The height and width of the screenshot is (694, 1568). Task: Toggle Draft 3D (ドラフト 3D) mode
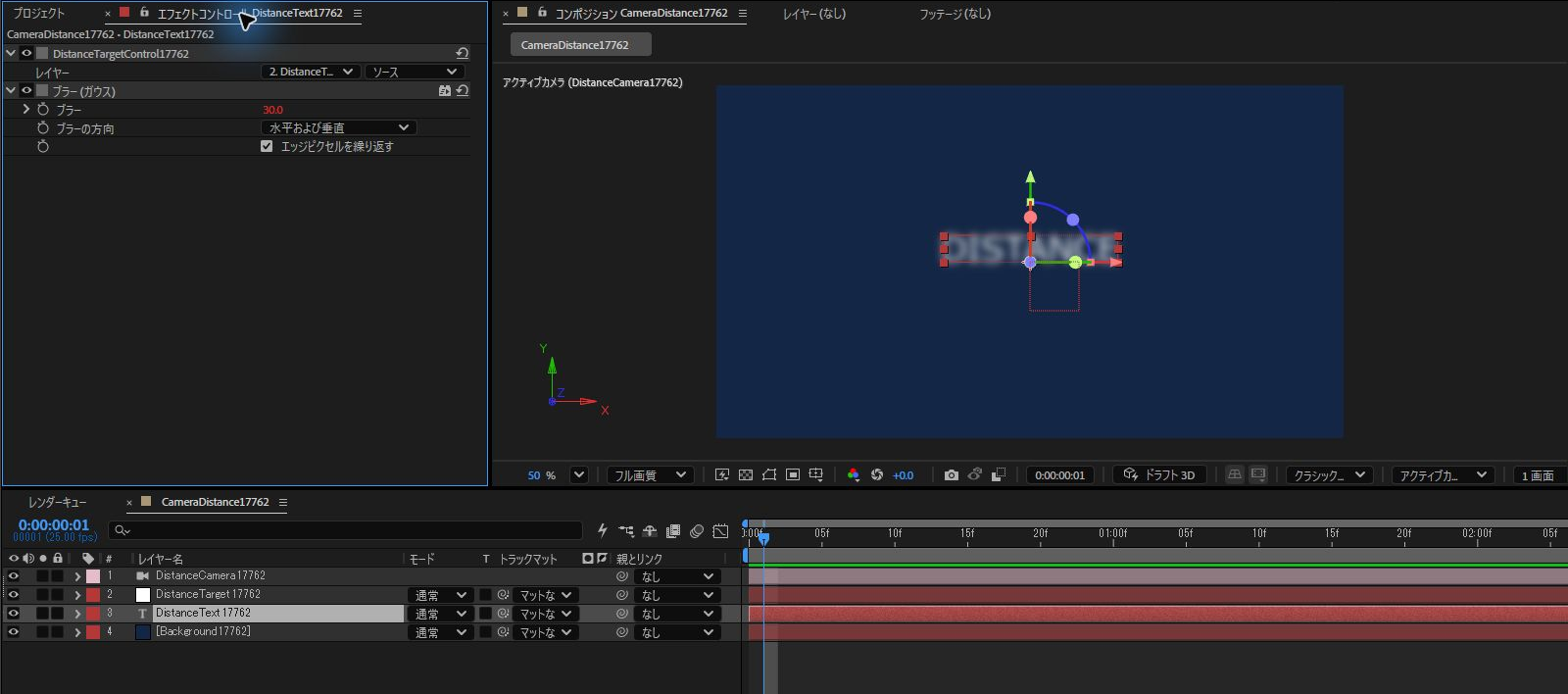point(1159,475)
